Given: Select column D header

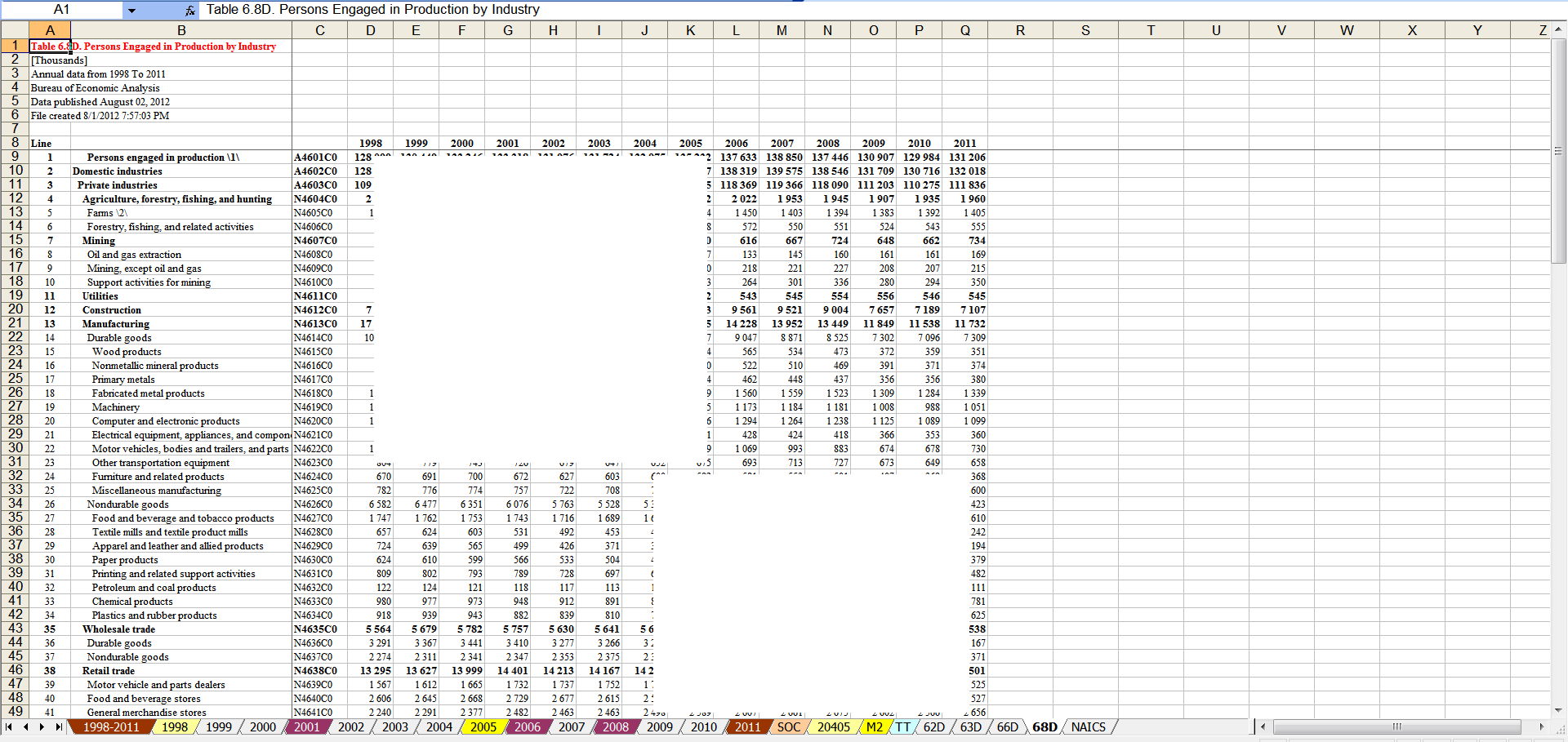Looking at the screenshot, I should pos(370,30).
